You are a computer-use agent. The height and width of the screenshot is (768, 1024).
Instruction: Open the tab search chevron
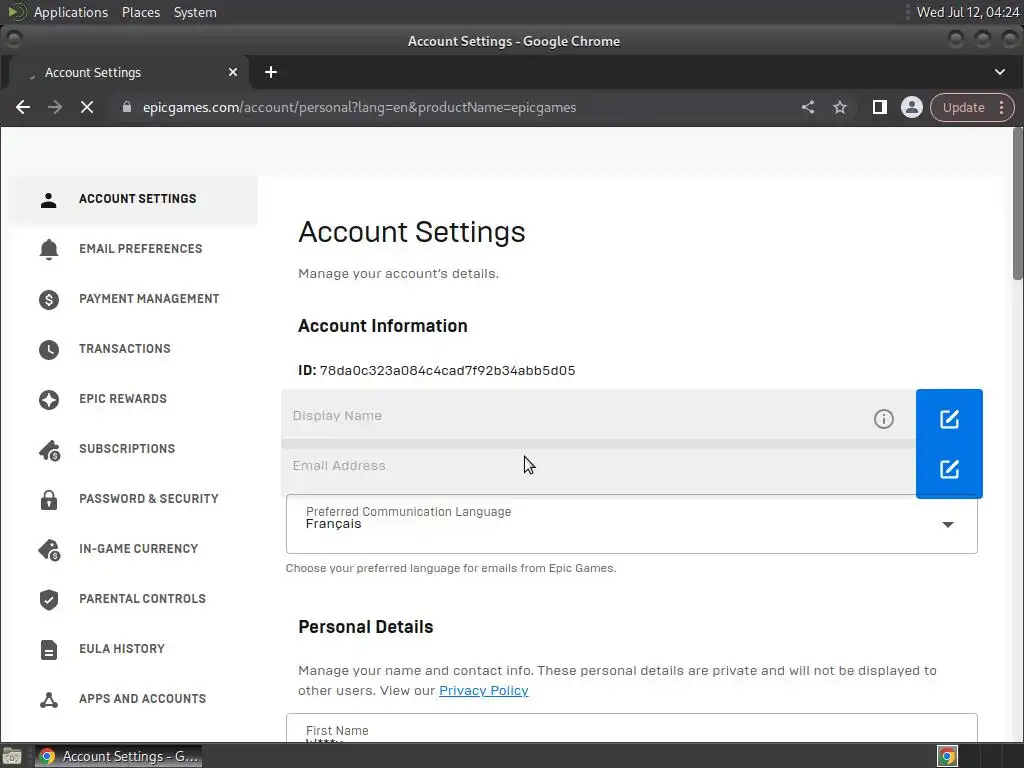tap(1000, 72)
